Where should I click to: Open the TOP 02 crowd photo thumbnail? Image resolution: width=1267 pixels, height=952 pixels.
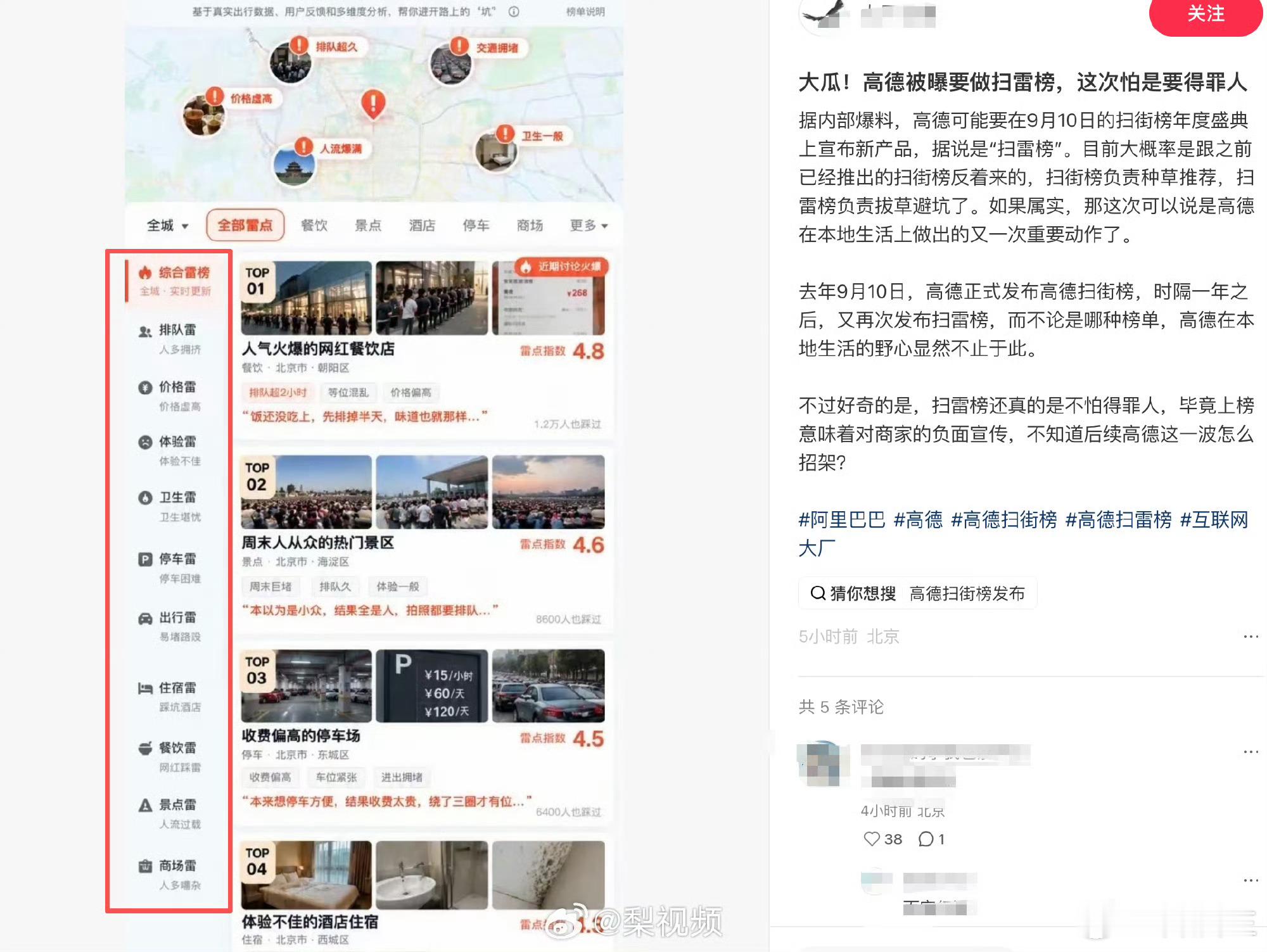pos(307,492)
